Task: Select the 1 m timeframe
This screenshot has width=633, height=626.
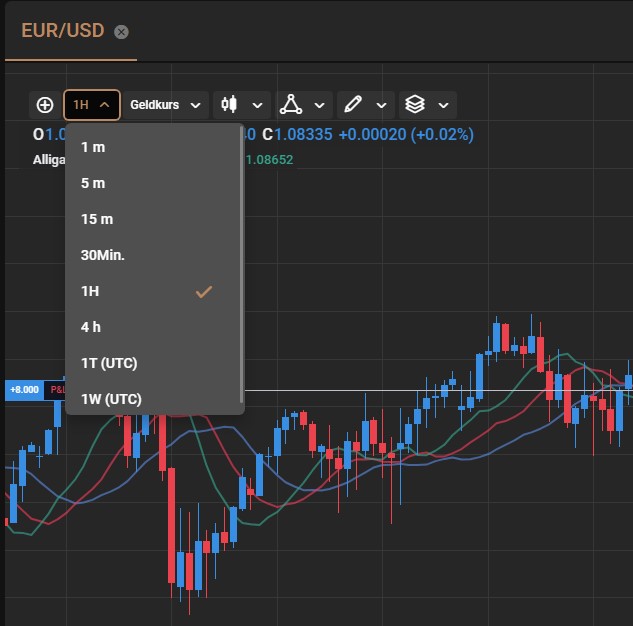Action: (x=153, y=147)
